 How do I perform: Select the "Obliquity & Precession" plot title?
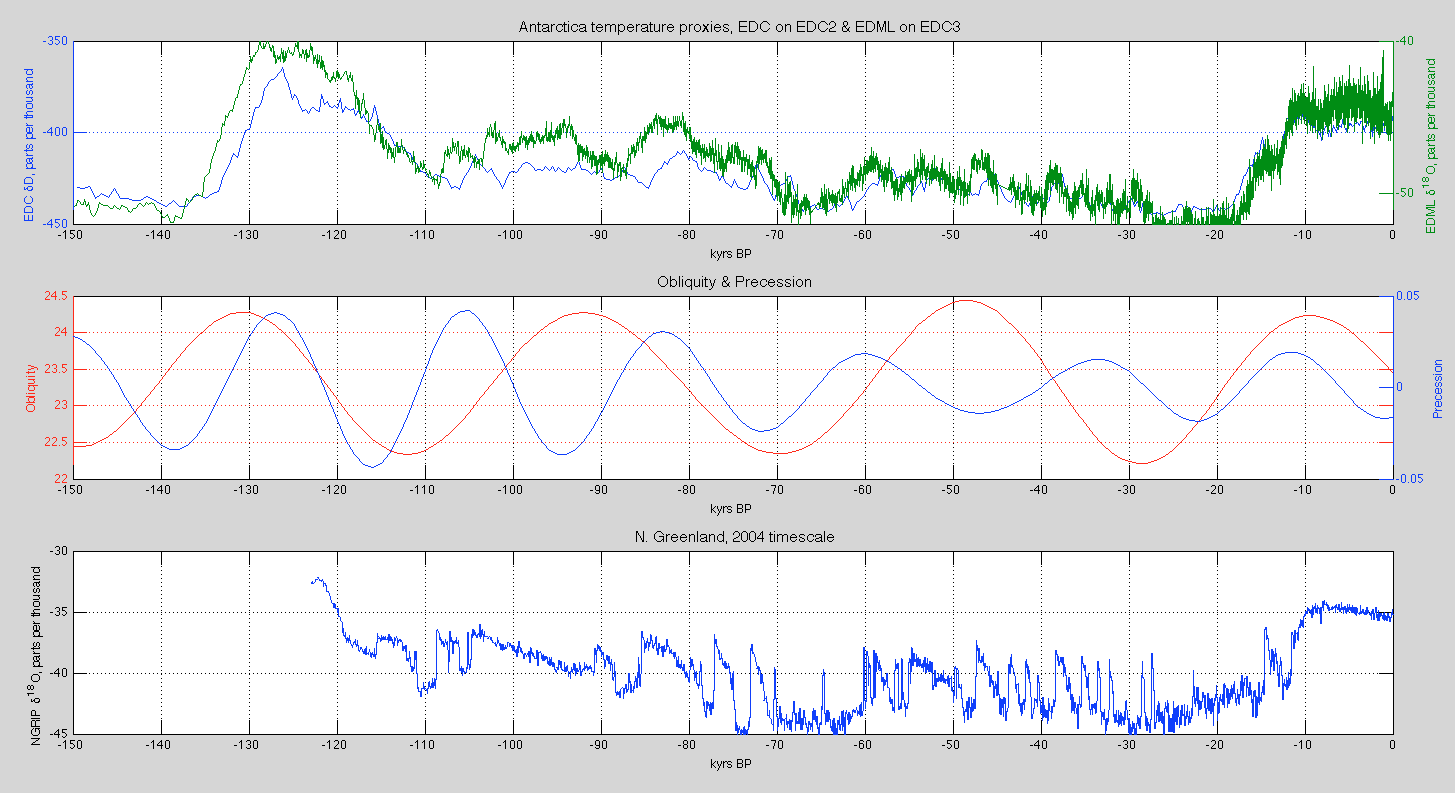tap(734, 282)
